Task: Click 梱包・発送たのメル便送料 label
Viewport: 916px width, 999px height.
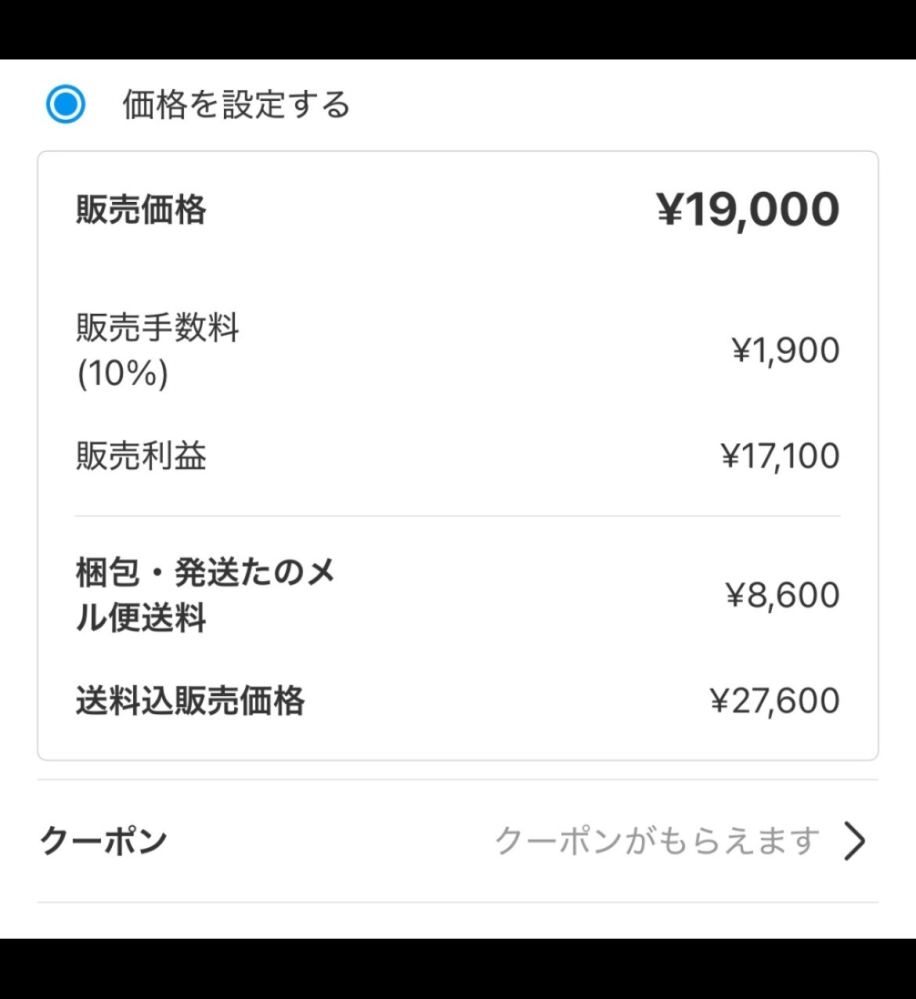Action: (x=206, y=594)
